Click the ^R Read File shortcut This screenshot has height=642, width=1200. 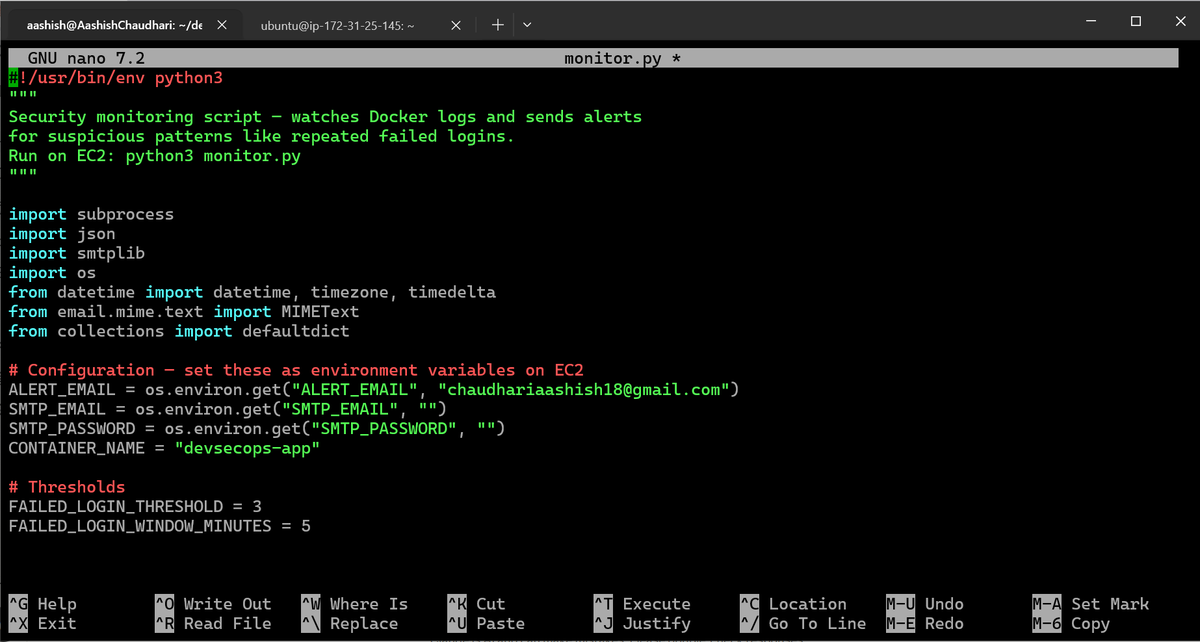[x=213, y=623]
